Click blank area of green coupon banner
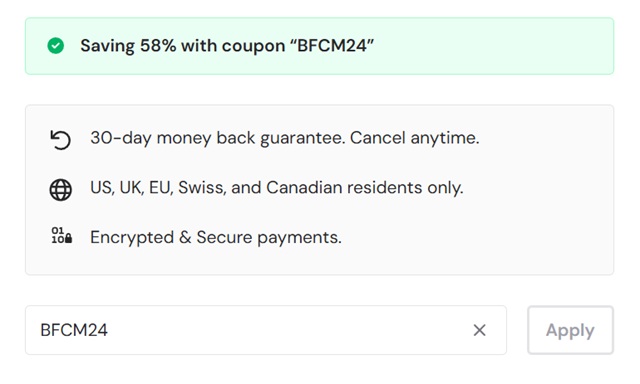 [490, 46]
